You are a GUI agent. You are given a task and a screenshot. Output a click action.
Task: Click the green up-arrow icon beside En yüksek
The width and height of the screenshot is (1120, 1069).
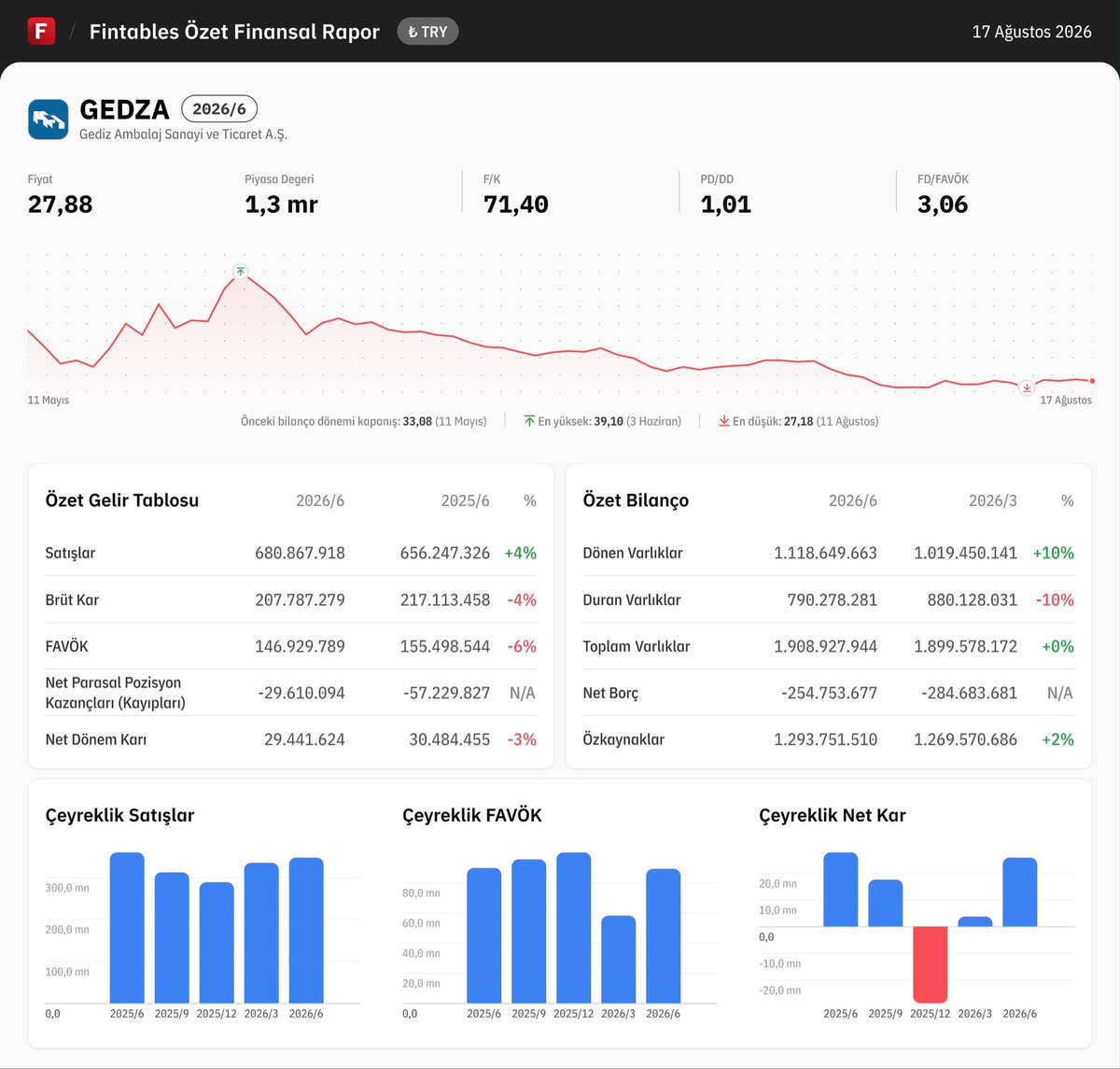pyautogui.click(x=529, y=421)
